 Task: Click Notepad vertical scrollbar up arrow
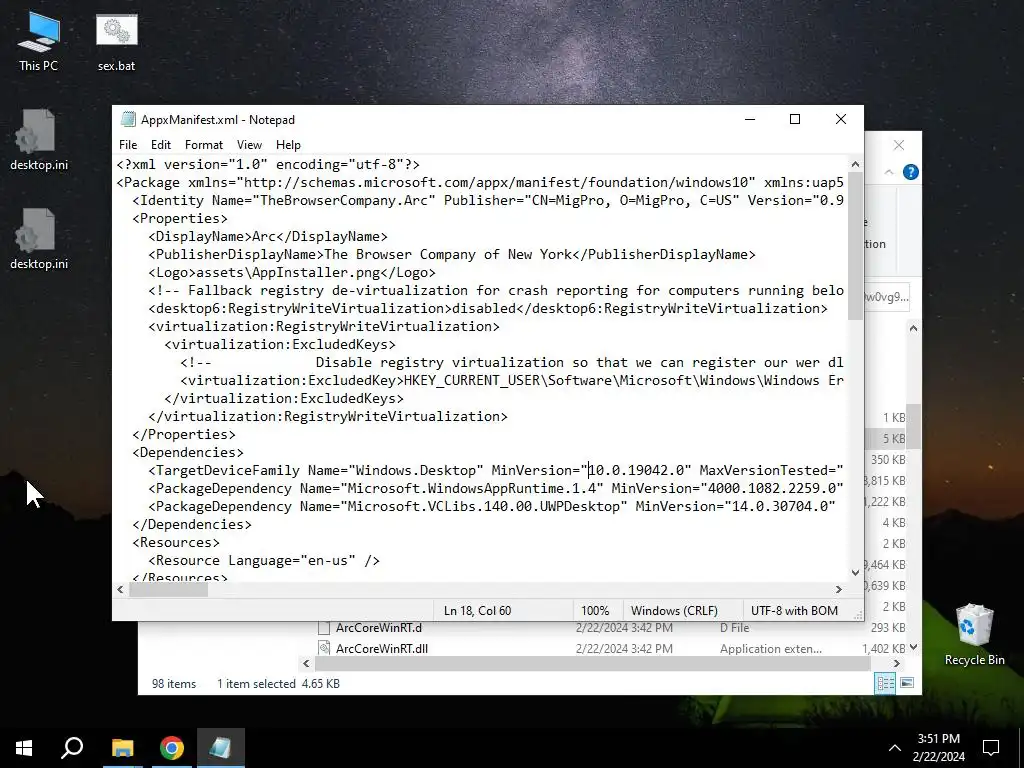[x=855, y=164]
